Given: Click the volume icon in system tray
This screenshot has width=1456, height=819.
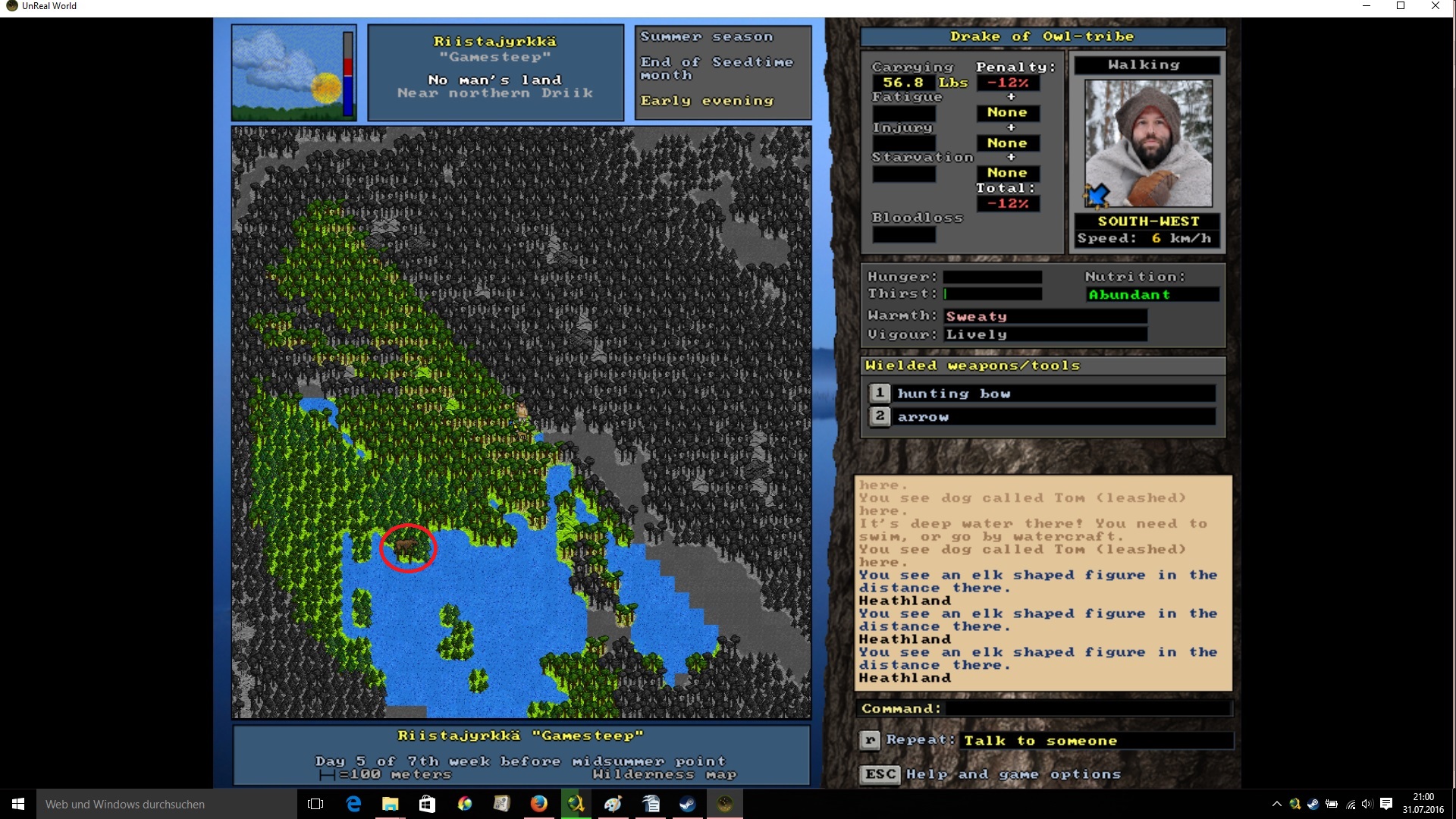Looking at the screenshot, I should [x=1367, y=804].
